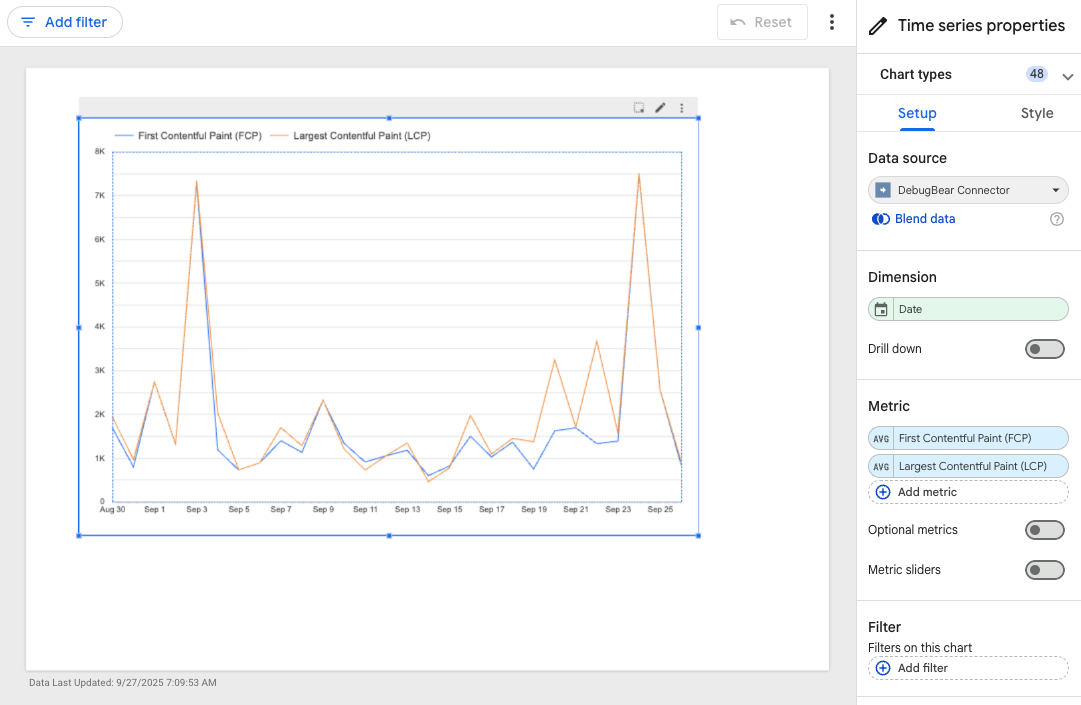The height and width of the screenshot is (705, 1081).
Task: Click the Reset button
Action: point(762,22)
